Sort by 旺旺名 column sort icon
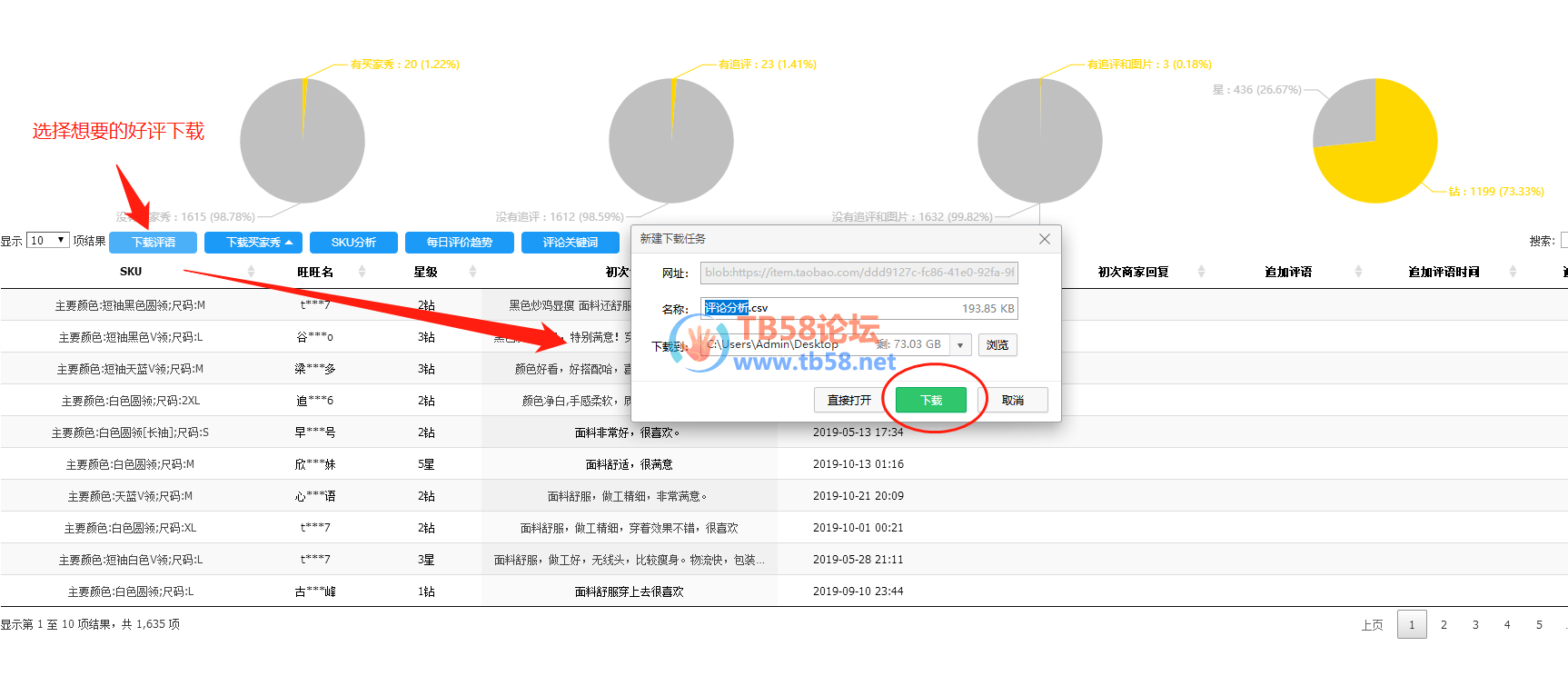This screenshot has width=1568, height=686. (x=362, y=272)
